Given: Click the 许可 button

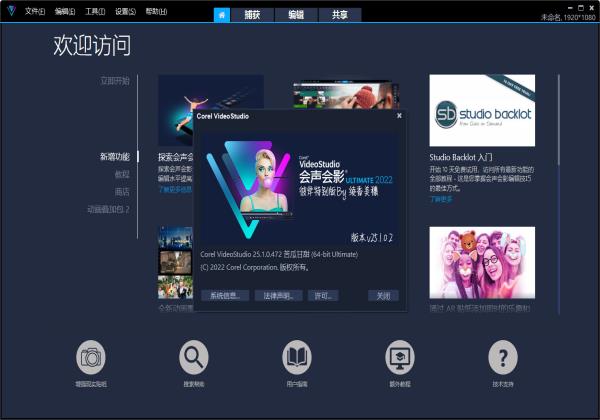Looking at the screenshot, I should tap(323, 295).
